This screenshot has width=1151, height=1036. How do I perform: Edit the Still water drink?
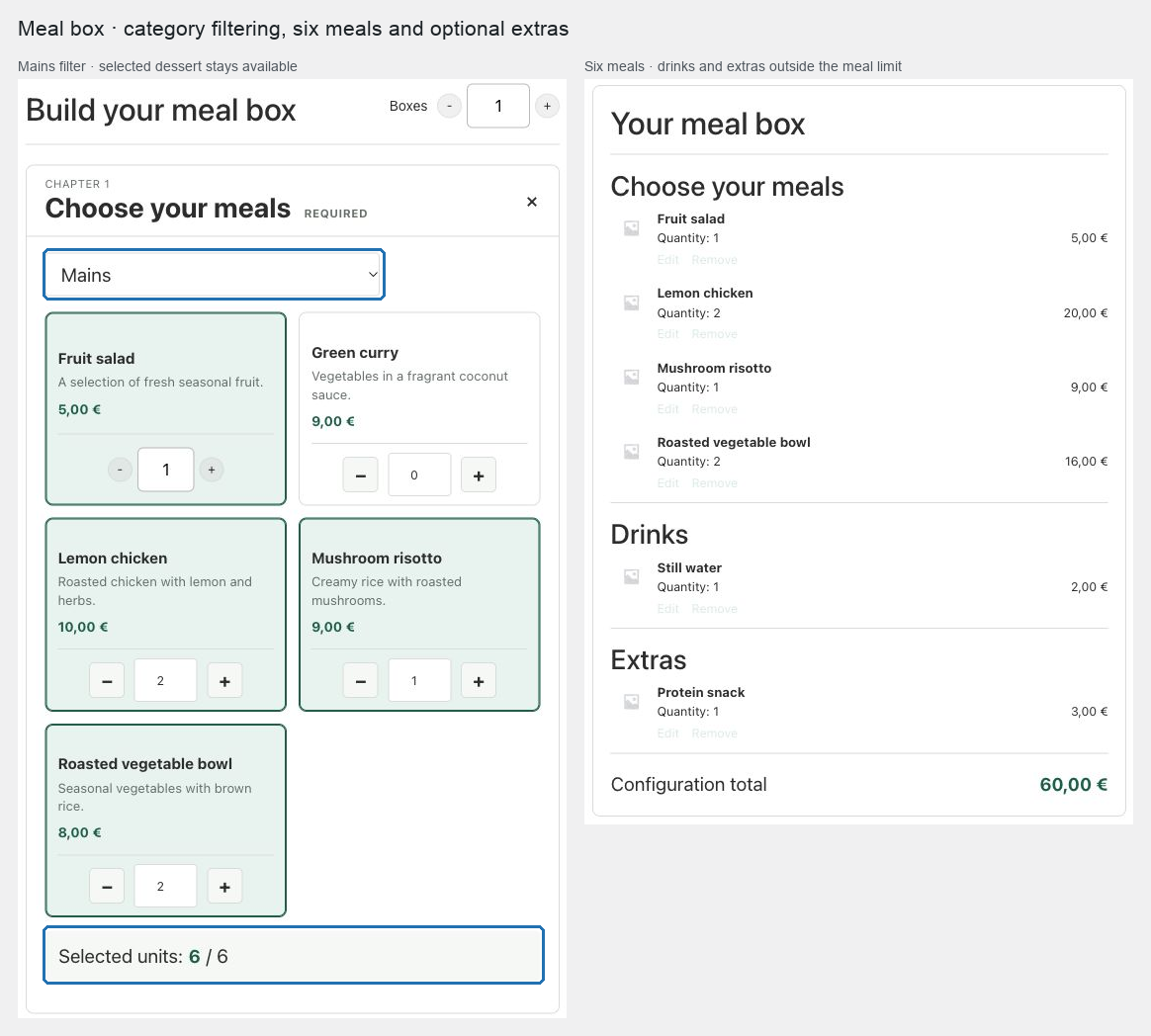click(668, 608)
